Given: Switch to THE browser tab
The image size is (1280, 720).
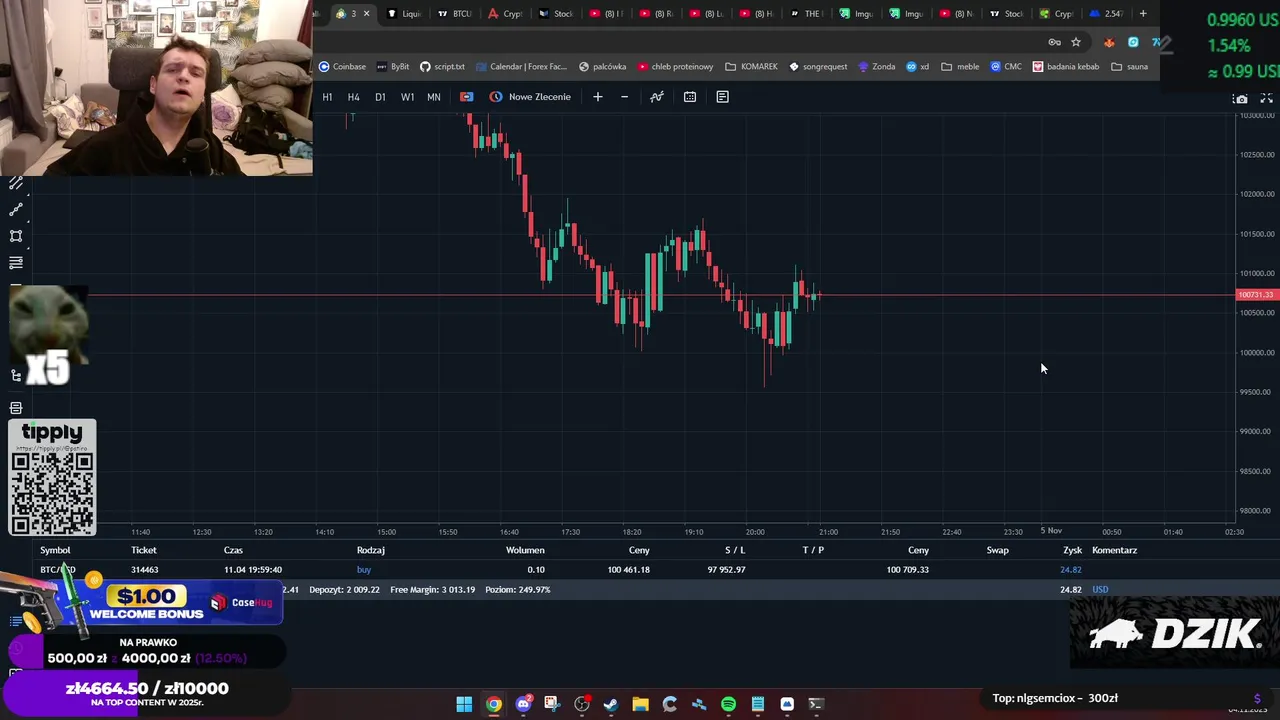Looking at the screenshot, I should point(806,14).
